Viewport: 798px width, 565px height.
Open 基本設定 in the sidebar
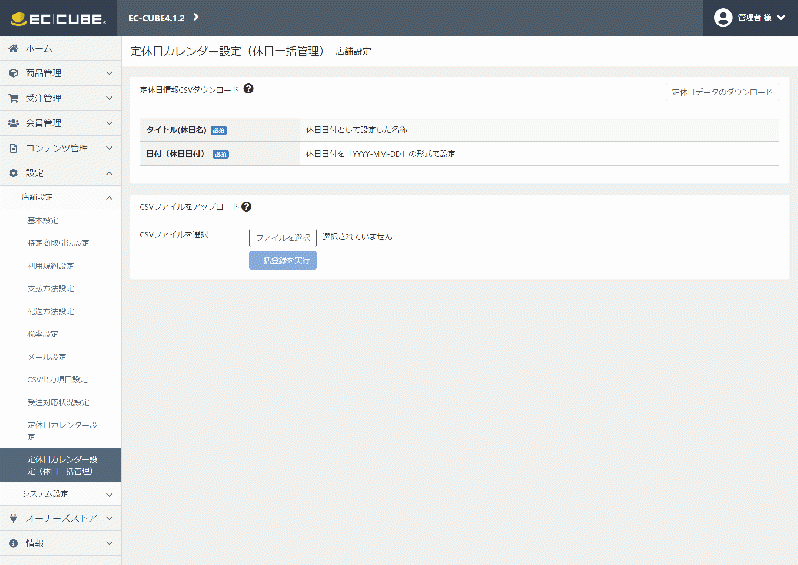click(x=43, y=220)
